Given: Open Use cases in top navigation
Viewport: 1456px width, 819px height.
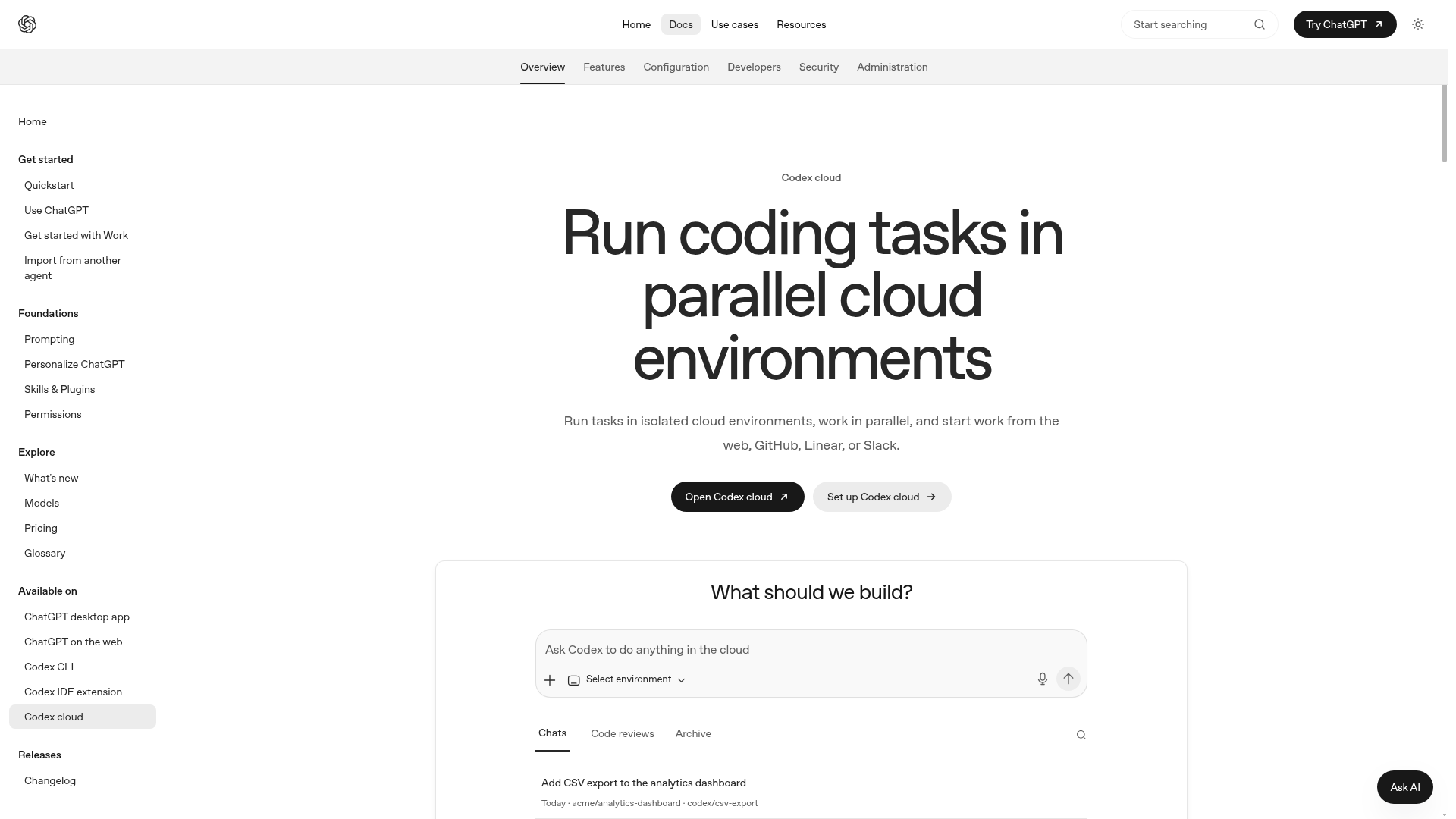Looking at the screenshot, I should 735,24.
